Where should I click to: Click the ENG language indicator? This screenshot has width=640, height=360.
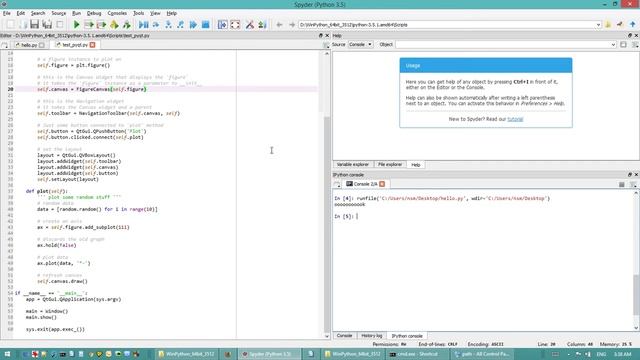[601, 354]
